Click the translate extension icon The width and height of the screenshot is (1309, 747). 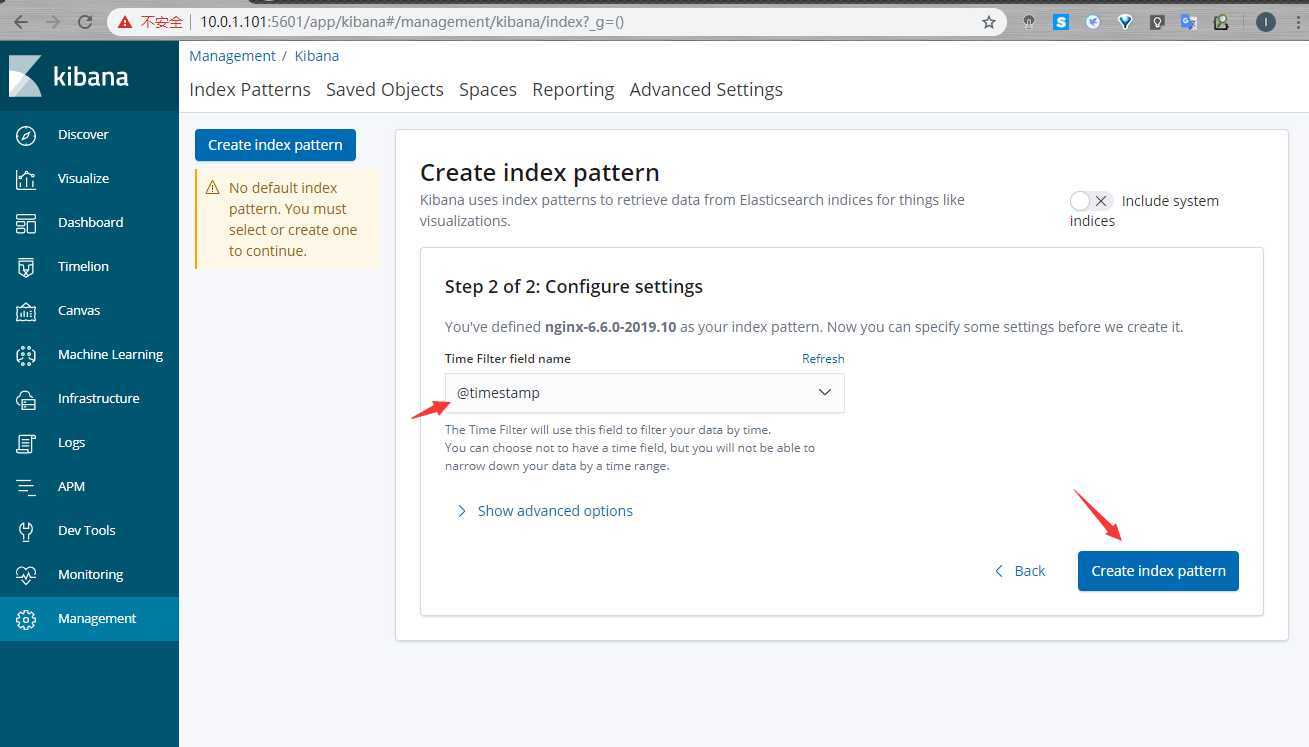coord(1189,21)
